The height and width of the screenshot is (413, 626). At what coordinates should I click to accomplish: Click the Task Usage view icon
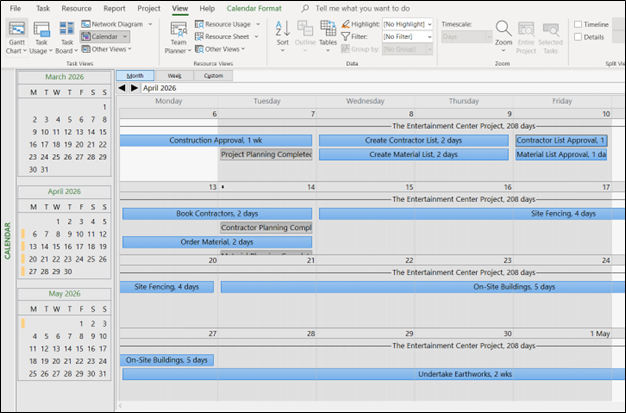(42, 36)
